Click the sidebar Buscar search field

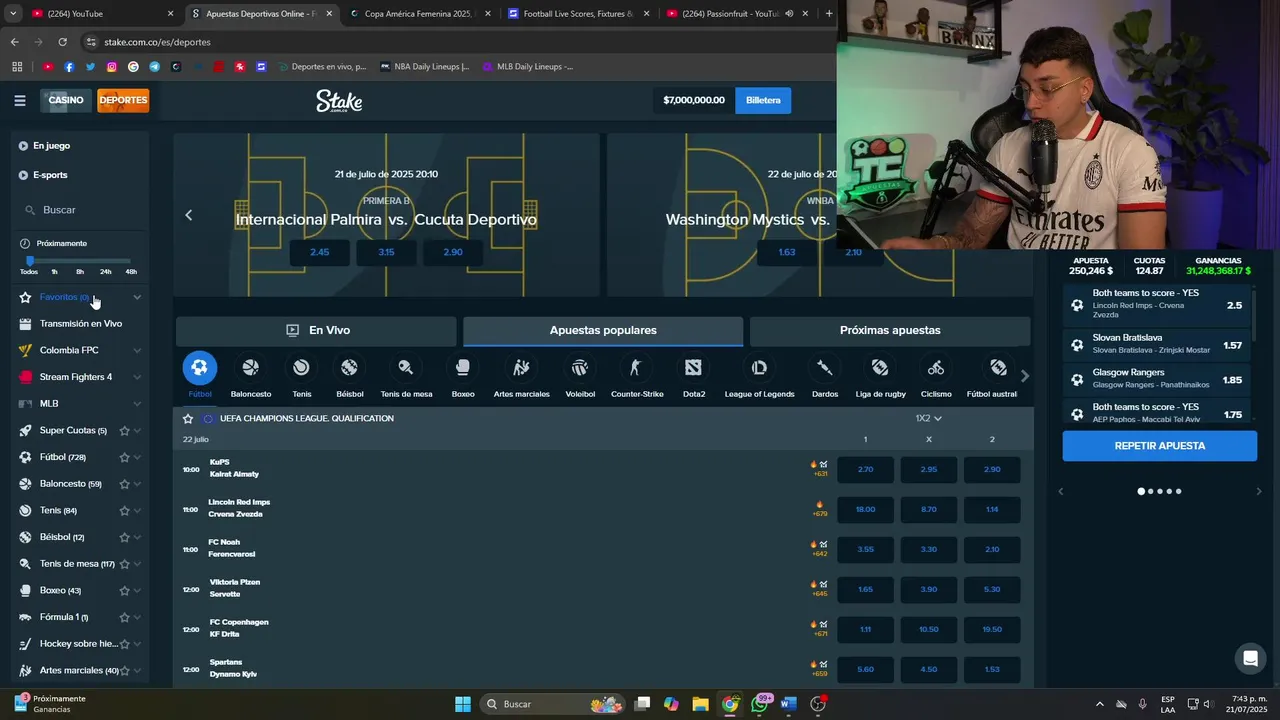point(80,210)
